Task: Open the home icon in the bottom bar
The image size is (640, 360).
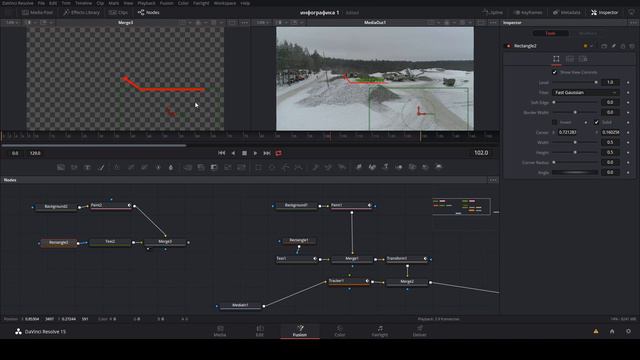Action: (x=612, y=331)
